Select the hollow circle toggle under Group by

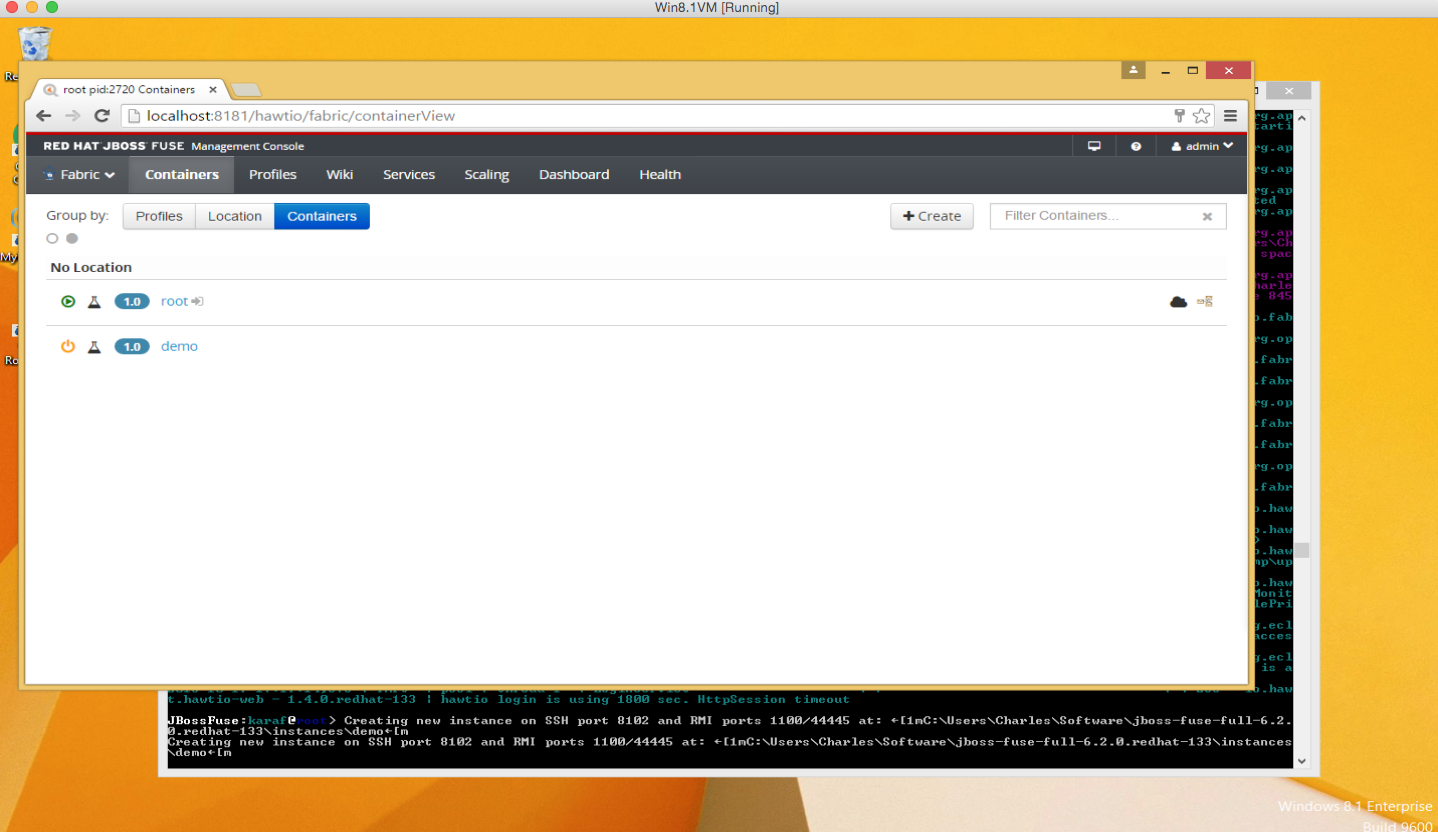click(x=52, y=238)
